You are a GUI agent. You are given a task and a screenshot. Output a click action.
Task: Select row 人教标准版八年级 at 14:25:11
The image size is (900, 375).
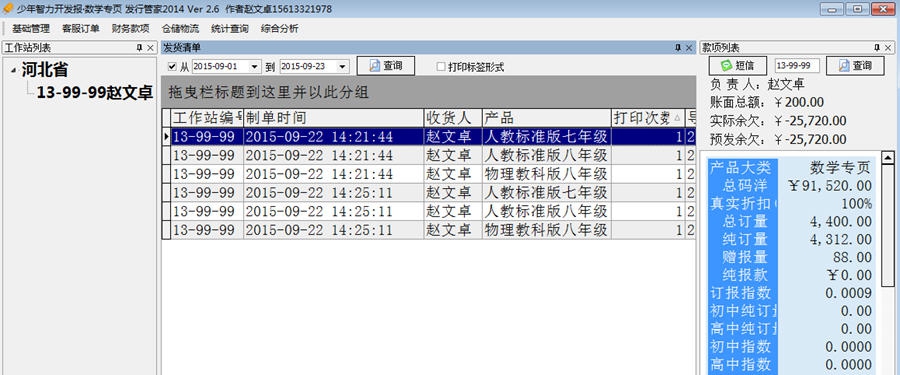[429, 211]
